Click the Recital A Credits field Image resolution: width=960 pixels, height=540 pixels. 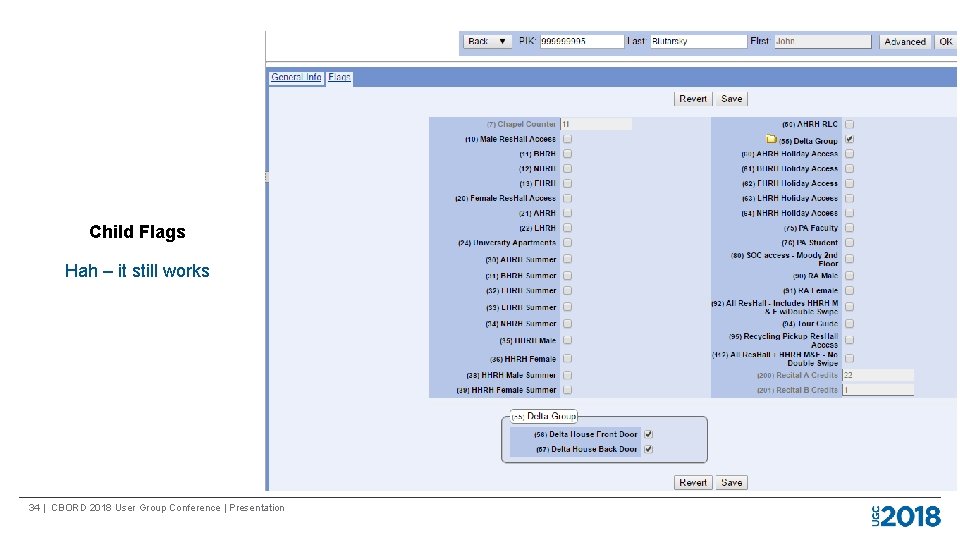pyautogui.click(x=878, y=375)
